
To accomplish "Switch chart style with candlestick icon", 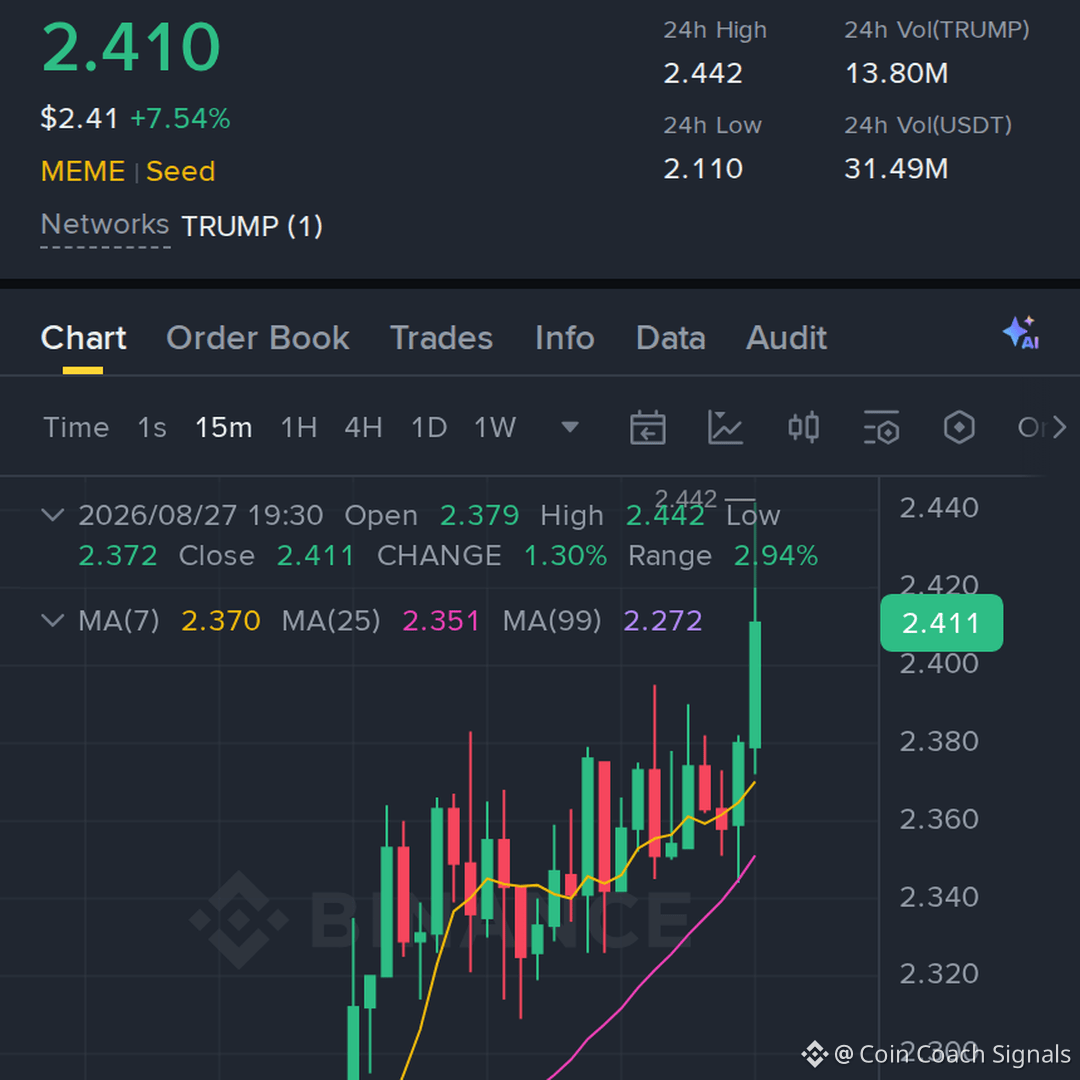I will (x=803, y=428).
